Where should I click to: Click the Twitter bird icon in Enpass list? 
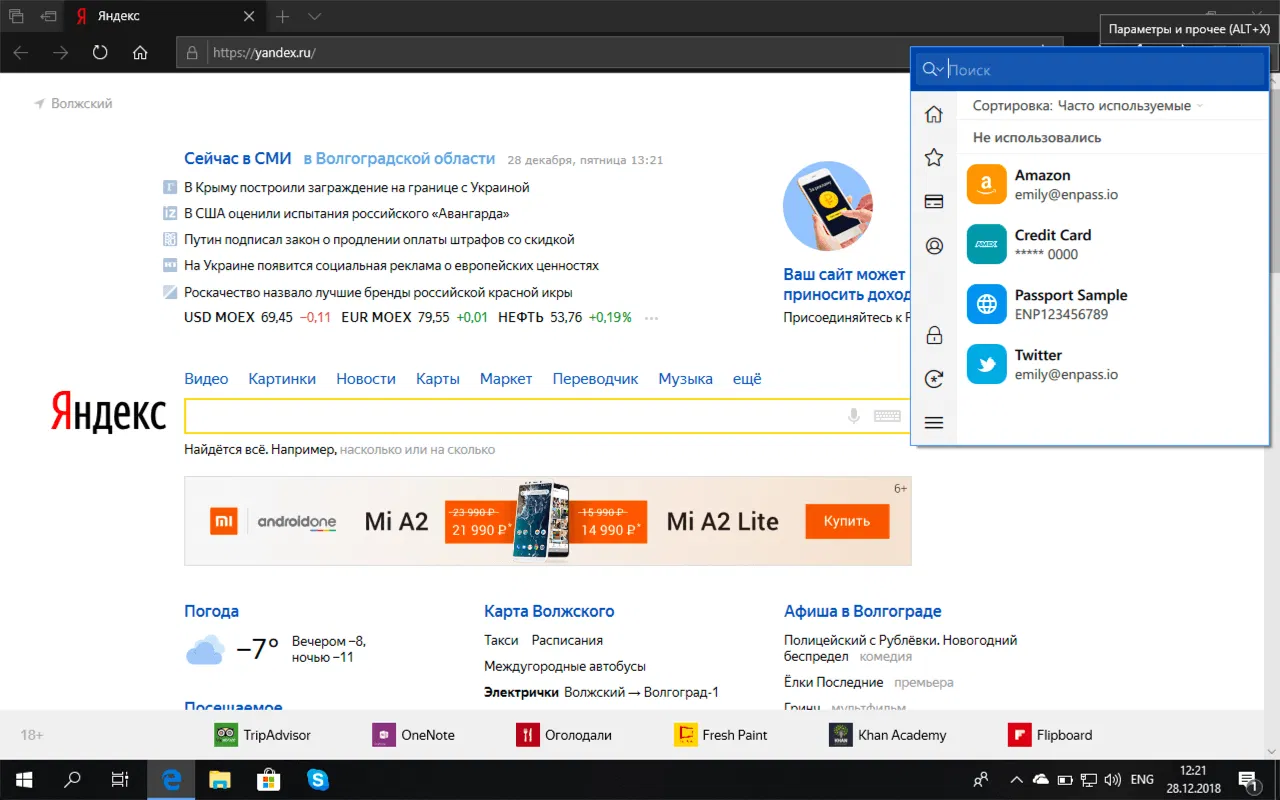pyautogui.click(x=986, y=364)
